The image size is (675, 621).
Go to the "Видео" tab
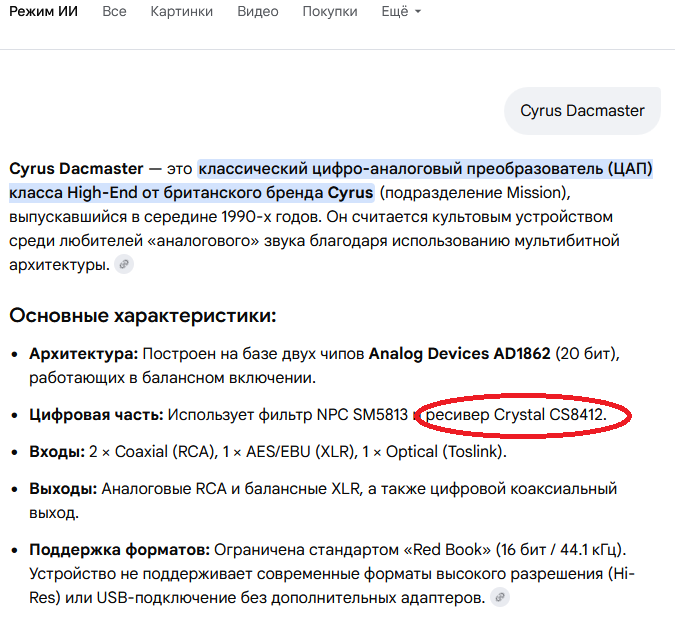(258, 12)
